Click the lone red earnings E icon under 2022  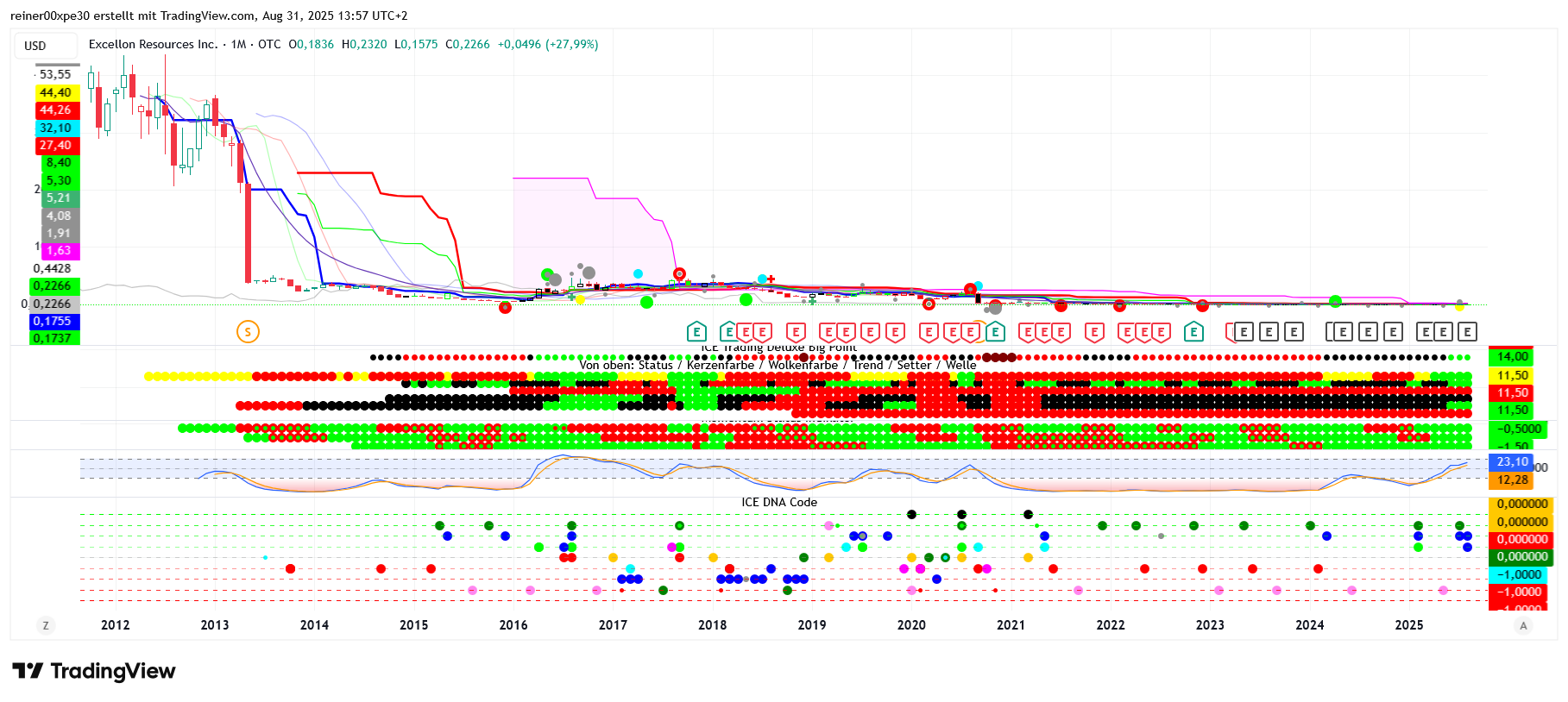[1094, 332]
